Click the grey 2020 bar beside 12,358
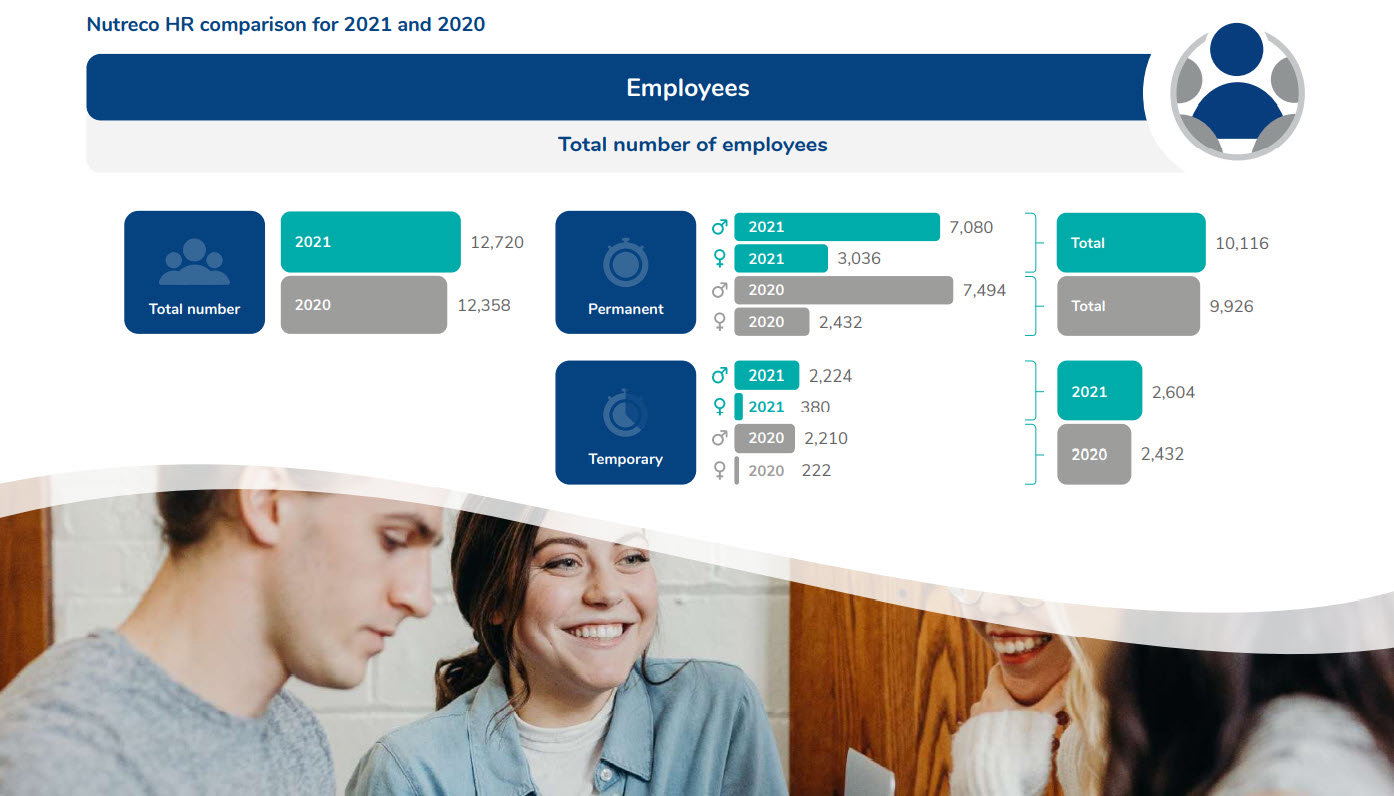 [x=363, y=305]
